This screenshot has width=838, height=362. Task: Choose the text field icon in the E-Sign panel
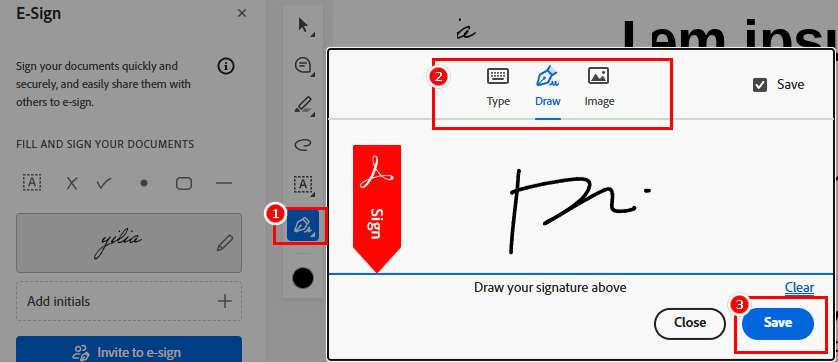tap(32, 183)
